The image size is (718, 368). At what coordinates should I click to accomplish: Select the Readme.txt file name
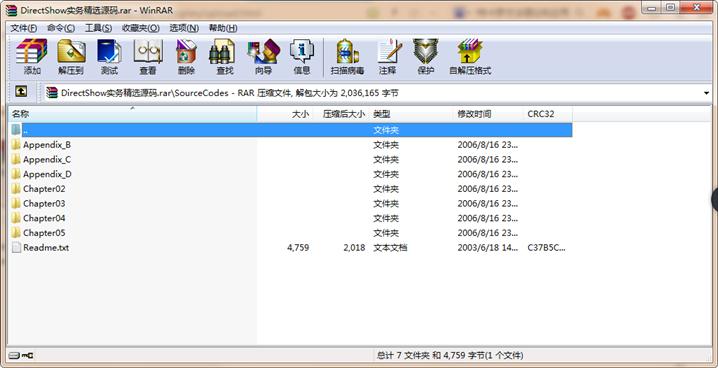point(46,247)
